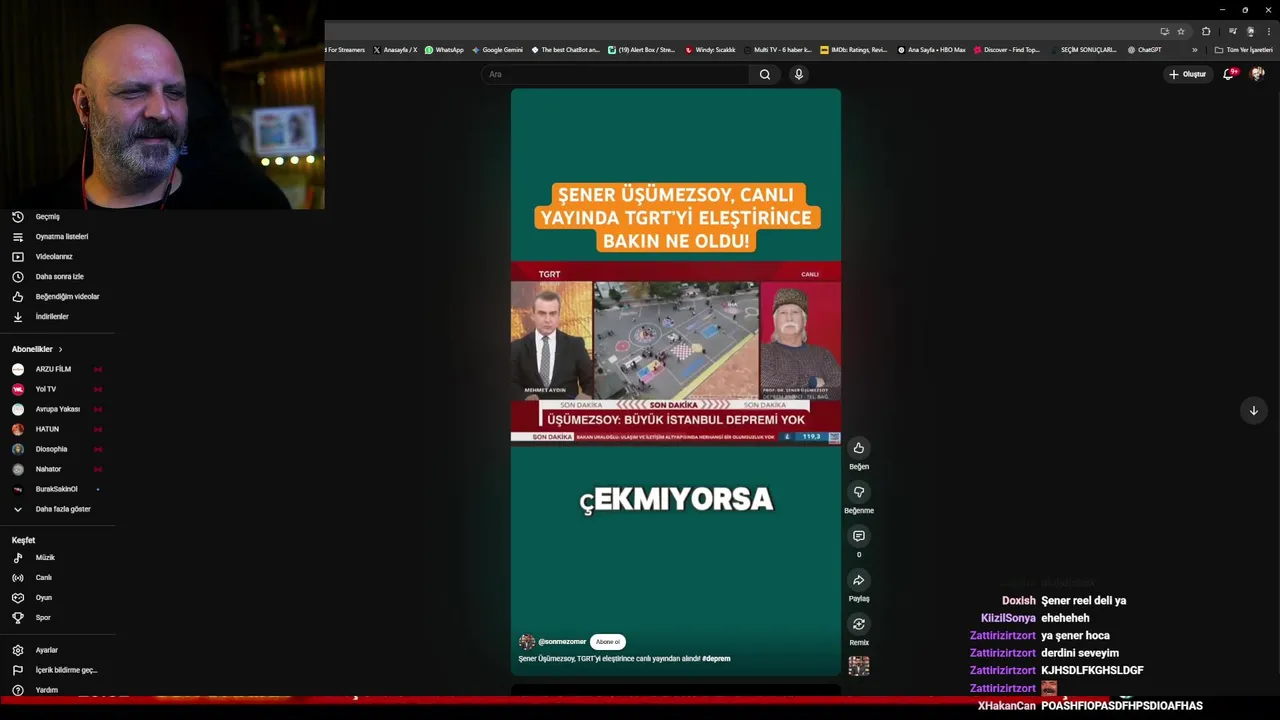Open The best ChatBot bookmark
The image size is (1280, 720).
pyautogui.click(x=566, y=50)
